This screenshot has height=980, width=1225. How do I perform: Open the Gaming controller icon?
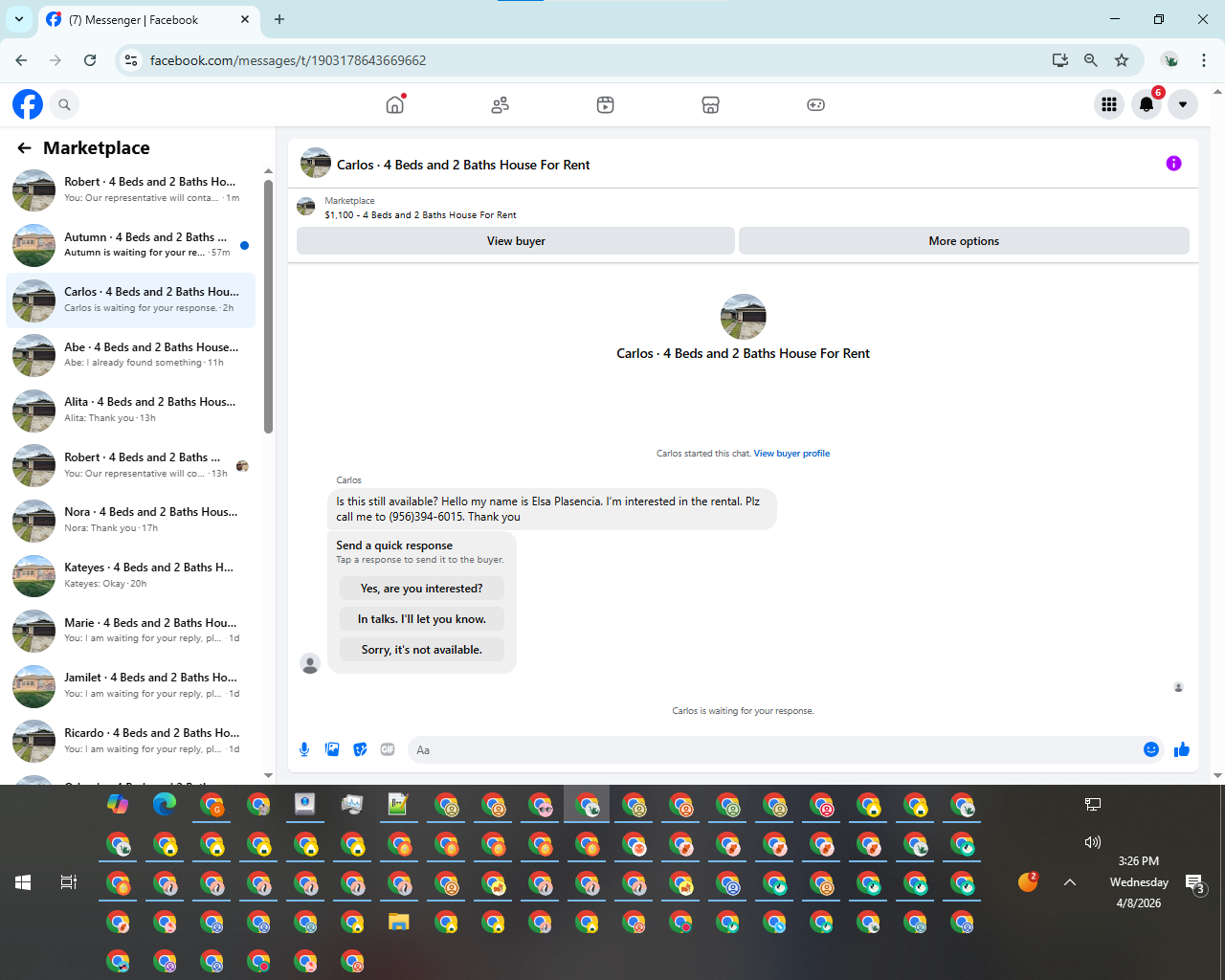815,104
